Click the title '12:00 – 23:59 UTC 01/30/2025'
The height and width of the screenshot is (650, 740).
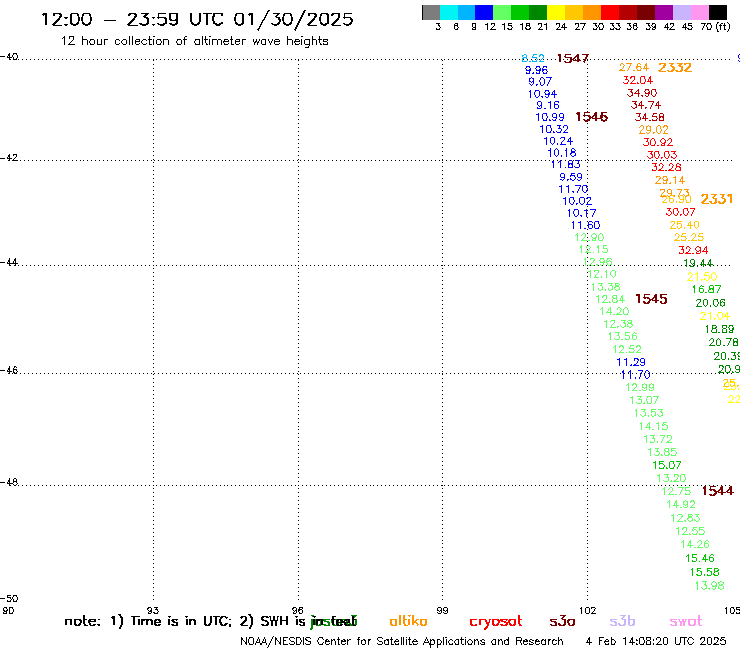tap(197, 19)
